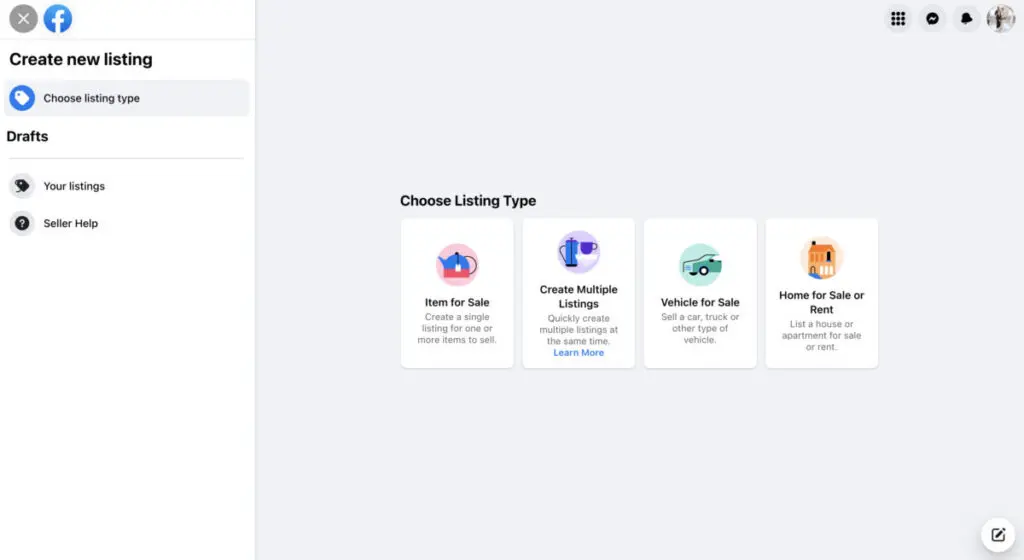Click the profile picture avatar
This screenshot has height=560, width=1024.
tap(1000, 19)
